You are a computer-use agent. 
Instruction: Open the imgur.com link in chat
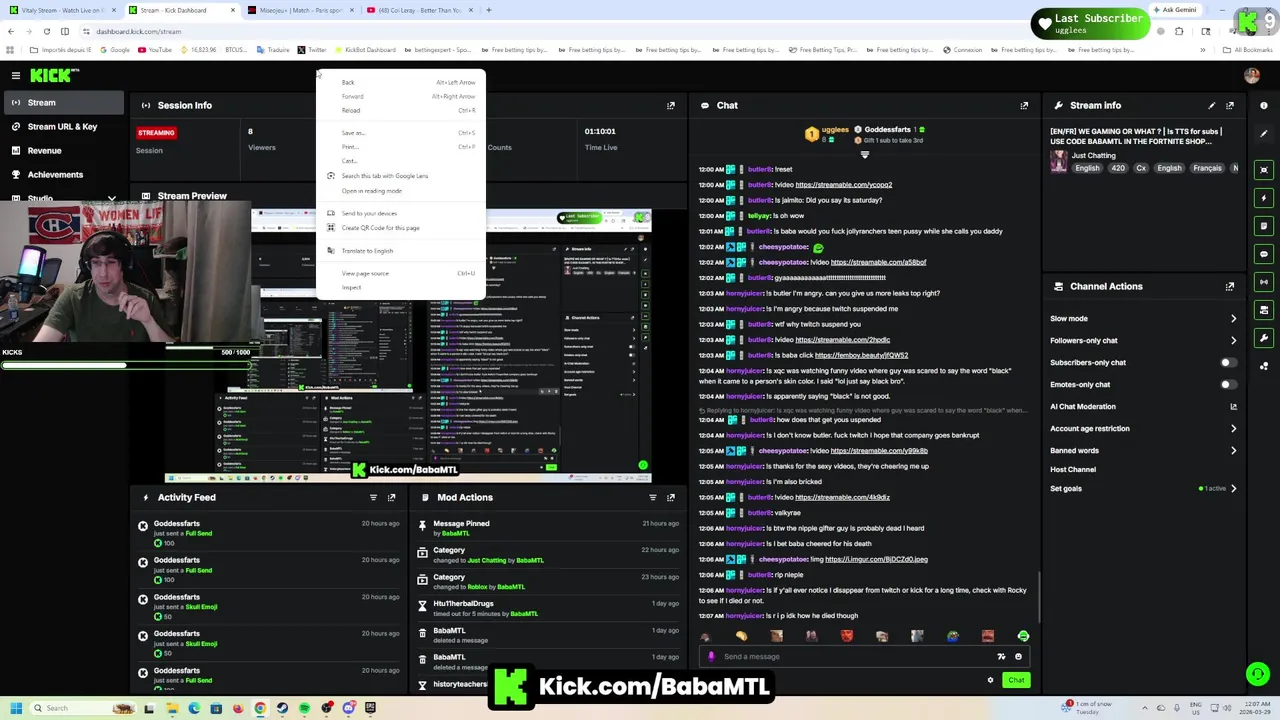pyautogui.click(x=878, y=560)
